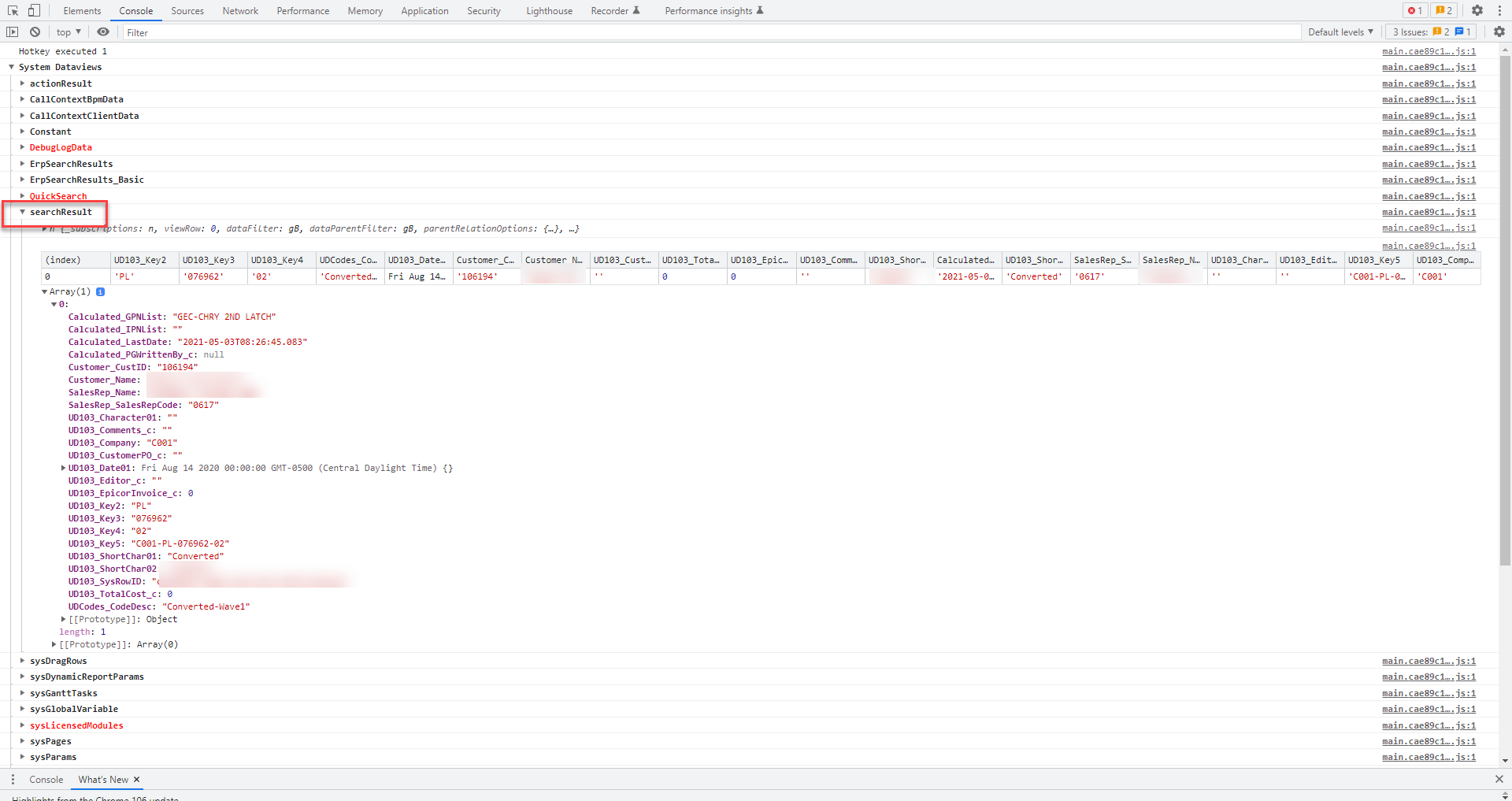Open the Security tab
Screen dimensions: 1512x801
(x=484, y=11)
